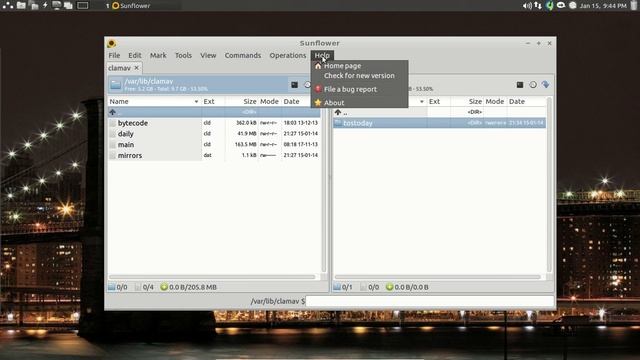Sort right panel by Size column
640x360 pixels.
tap(467, 101)
